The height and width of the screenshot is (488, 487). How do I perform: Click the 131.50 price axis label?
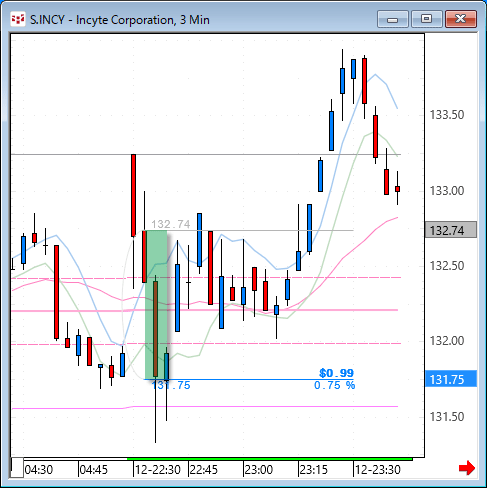[x=447, y=417]
